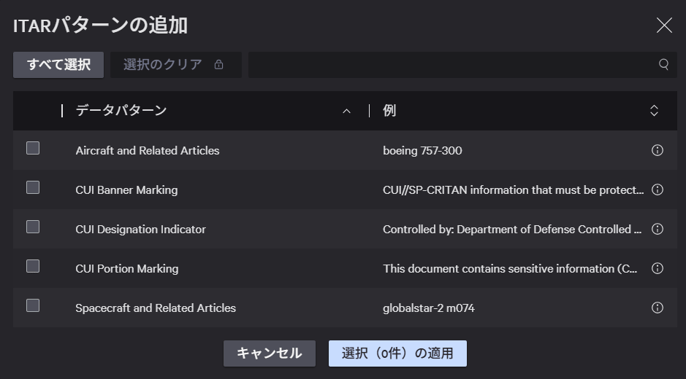Enable CUI Portion Marking checkbox
This screenshot has height=379, width=686.
[33, 266]
